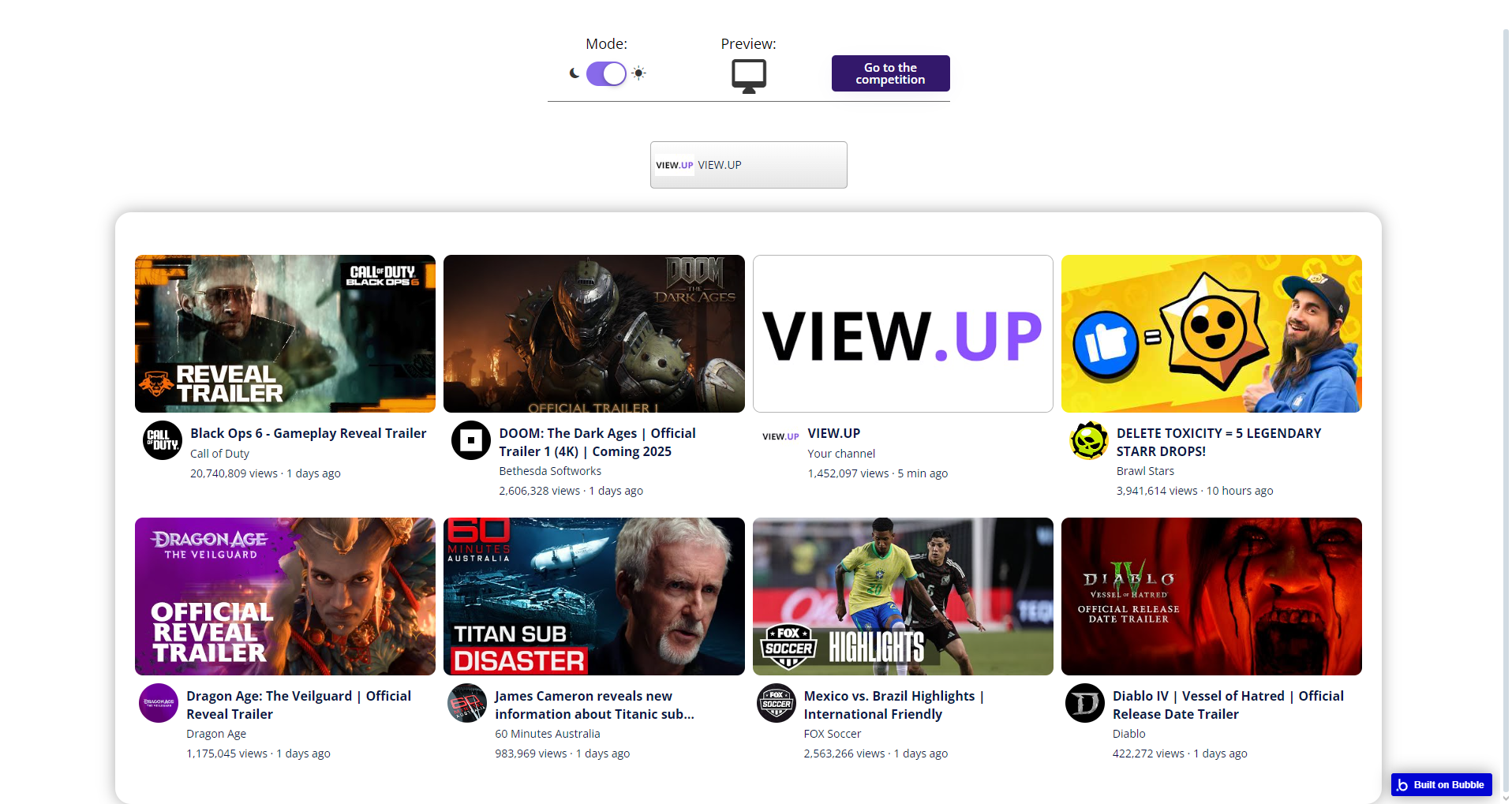The height and width of the screenshot is (804, 1512).
Task: Click Diablo channel name text
Action: coord(1129,734)
